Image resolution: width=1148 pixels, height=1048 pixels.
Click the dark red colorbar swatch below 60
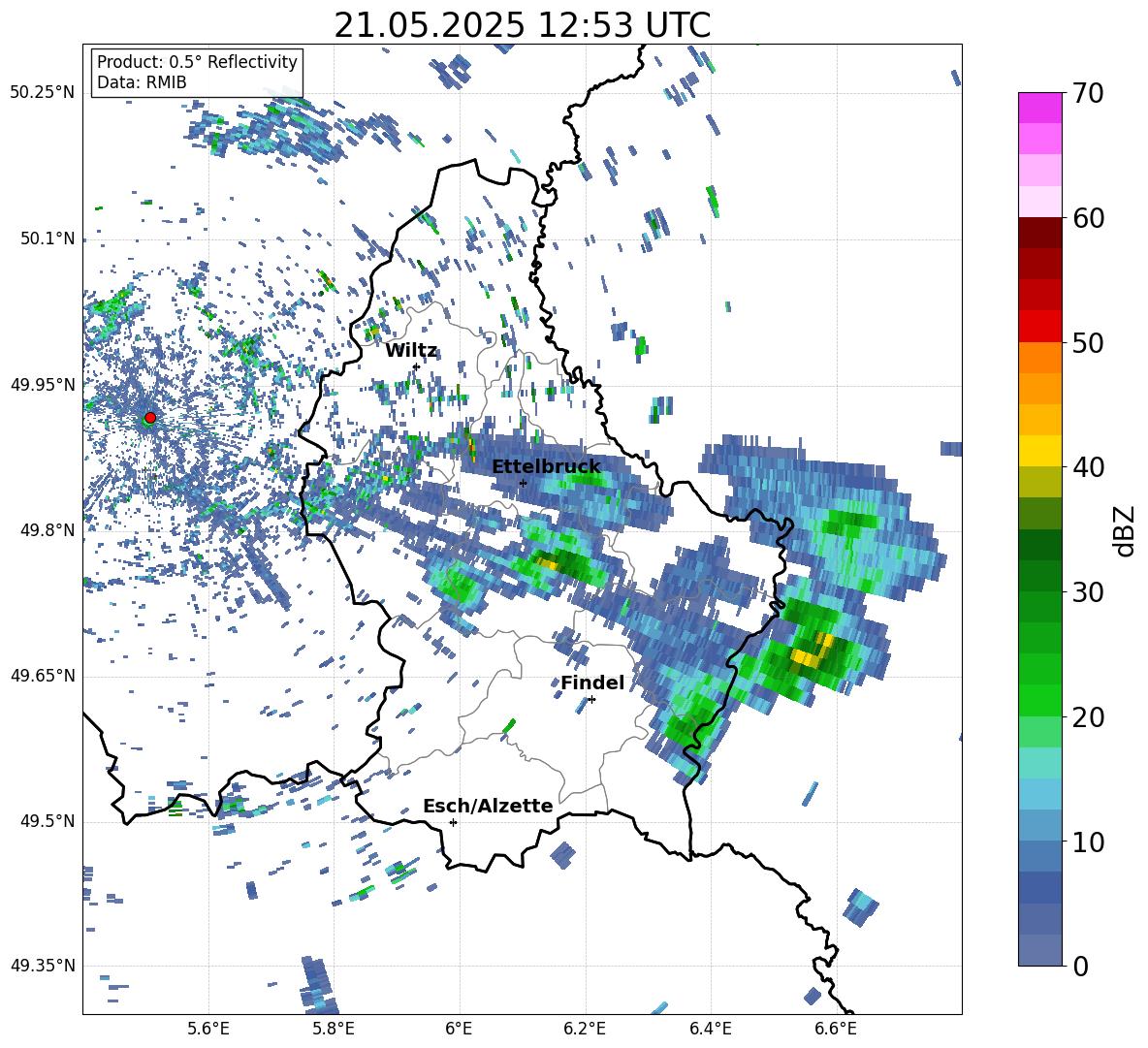[x=1039, y=233]
